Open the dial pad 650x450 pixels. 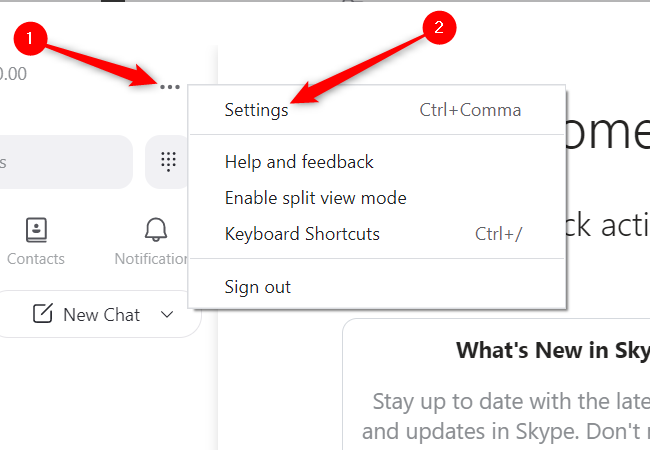click(x=168, y=161)
